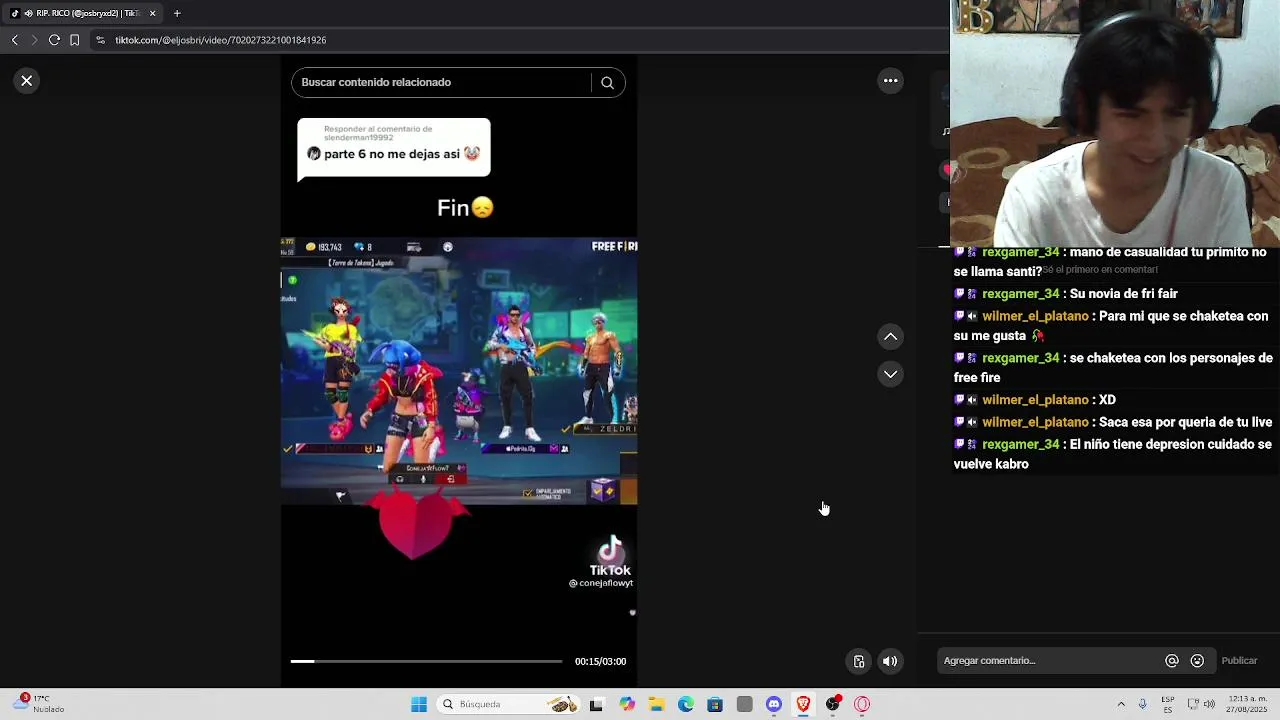Click the browser back arrow
This screenshot has width=1280, height=720.
pos(14,40)
